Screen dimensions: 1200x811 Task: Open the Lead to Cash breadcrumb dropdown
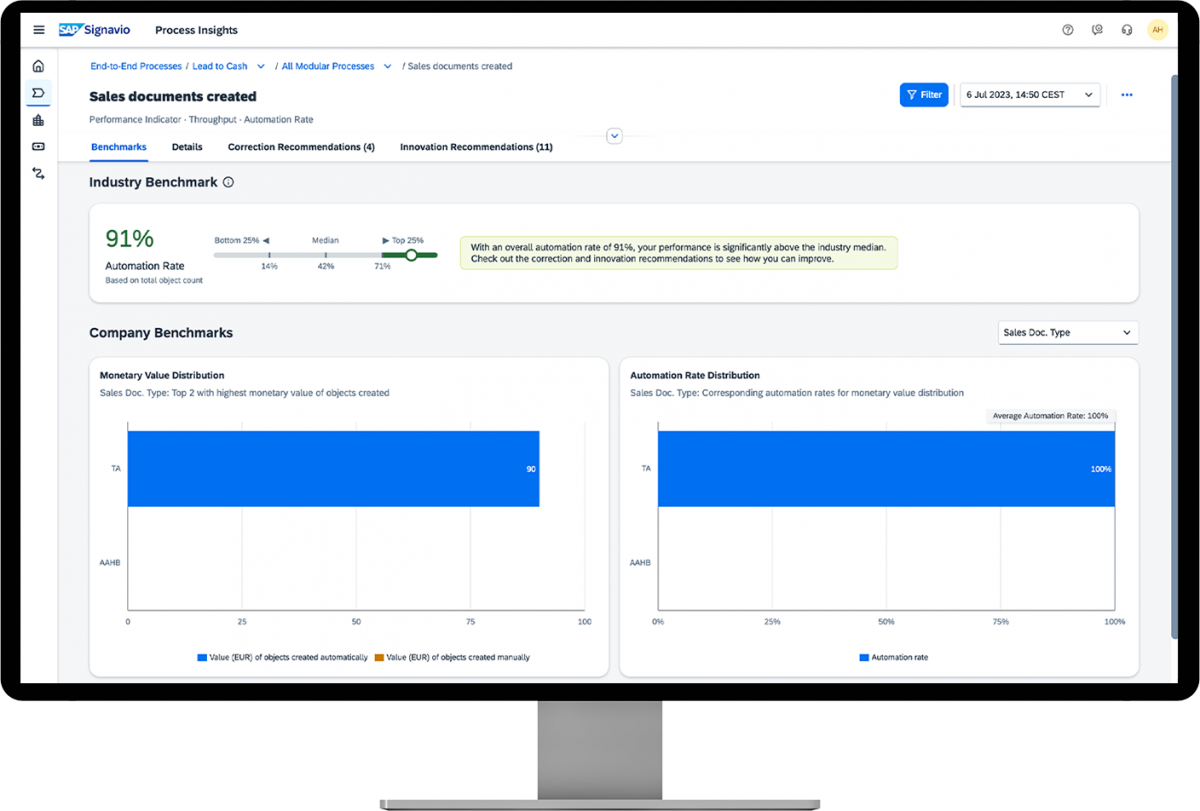pos(259,66)
